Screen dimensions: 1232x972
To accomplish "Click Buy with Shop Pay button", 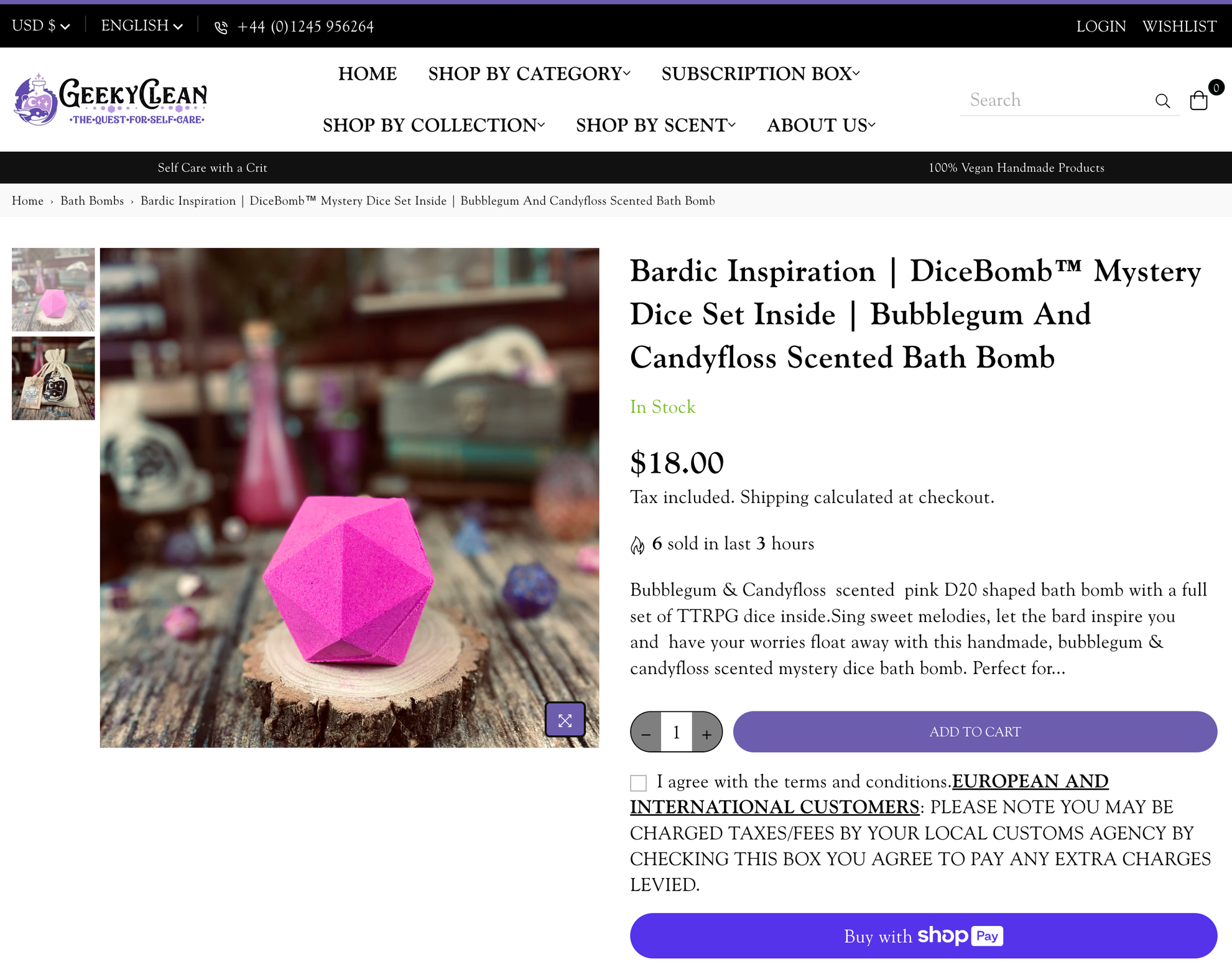I will [923, 936].
